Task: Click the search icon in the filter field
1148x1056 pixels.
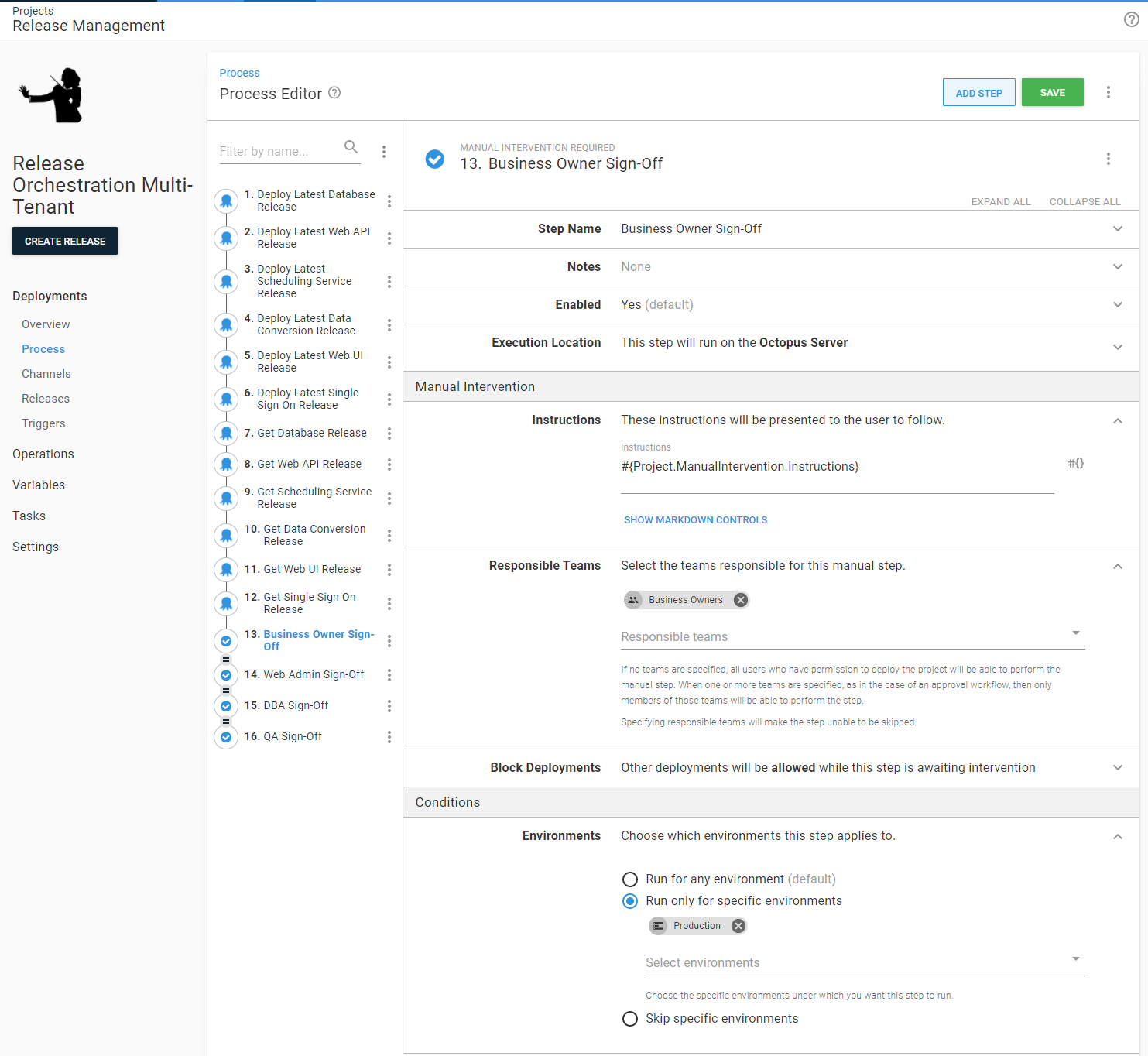Action: pyautogui.click(x=351, y=146)
